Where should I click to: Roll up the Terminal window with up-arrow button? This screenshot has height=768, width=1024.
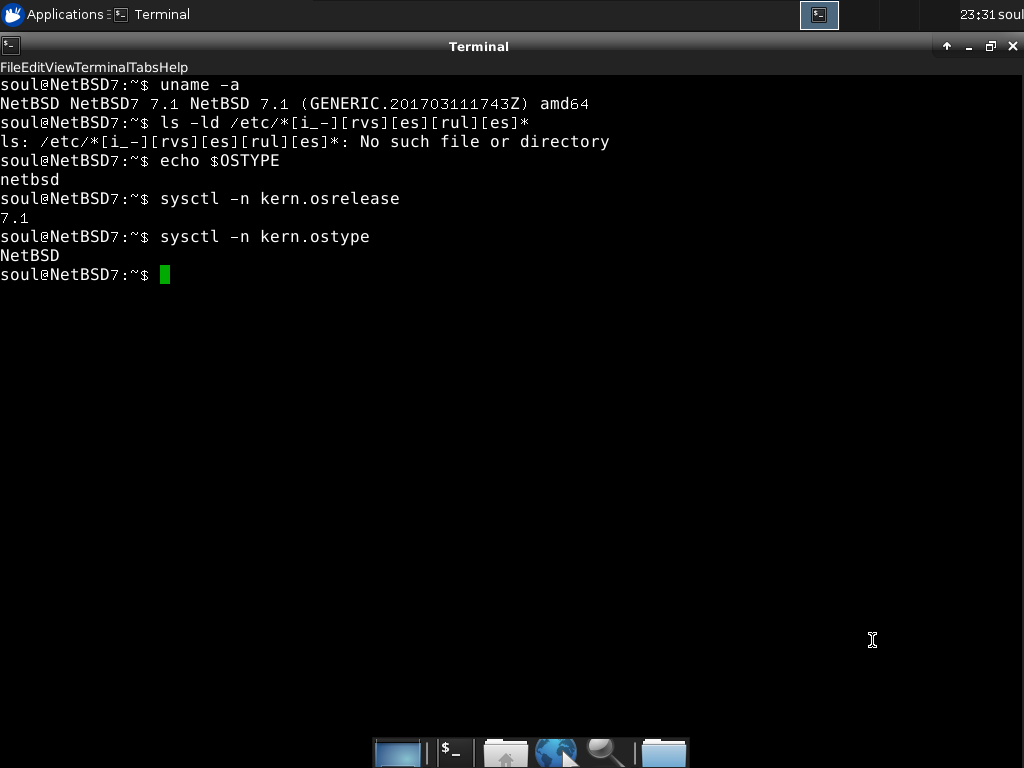coord(947,46)
